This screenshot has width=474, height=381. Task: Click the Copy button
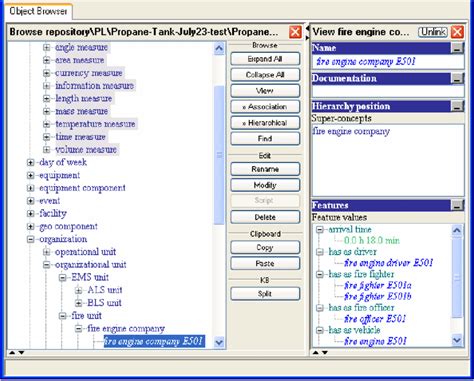(x=265, y=248)
